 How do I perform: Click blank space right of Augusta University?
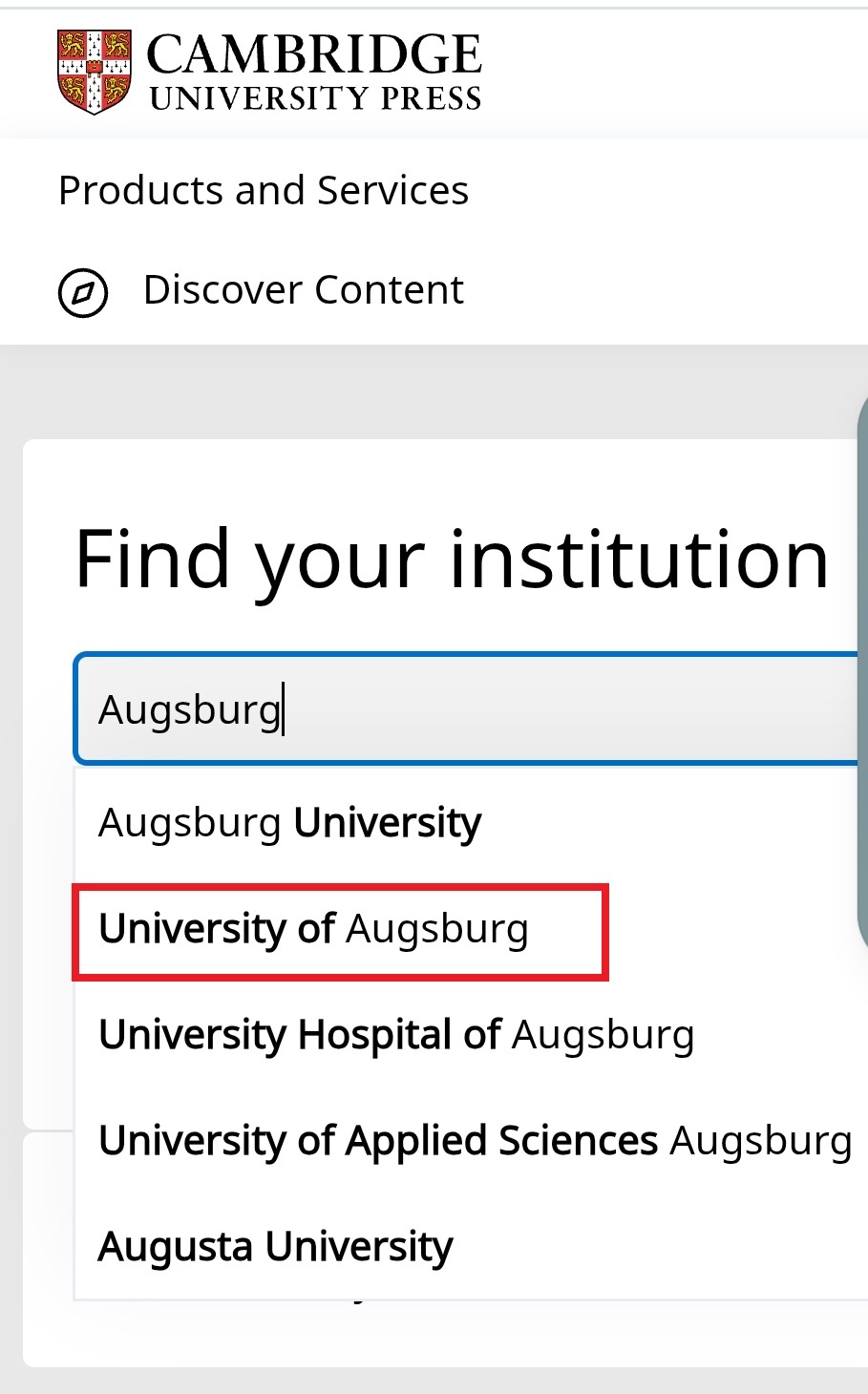pos(668,1247)
